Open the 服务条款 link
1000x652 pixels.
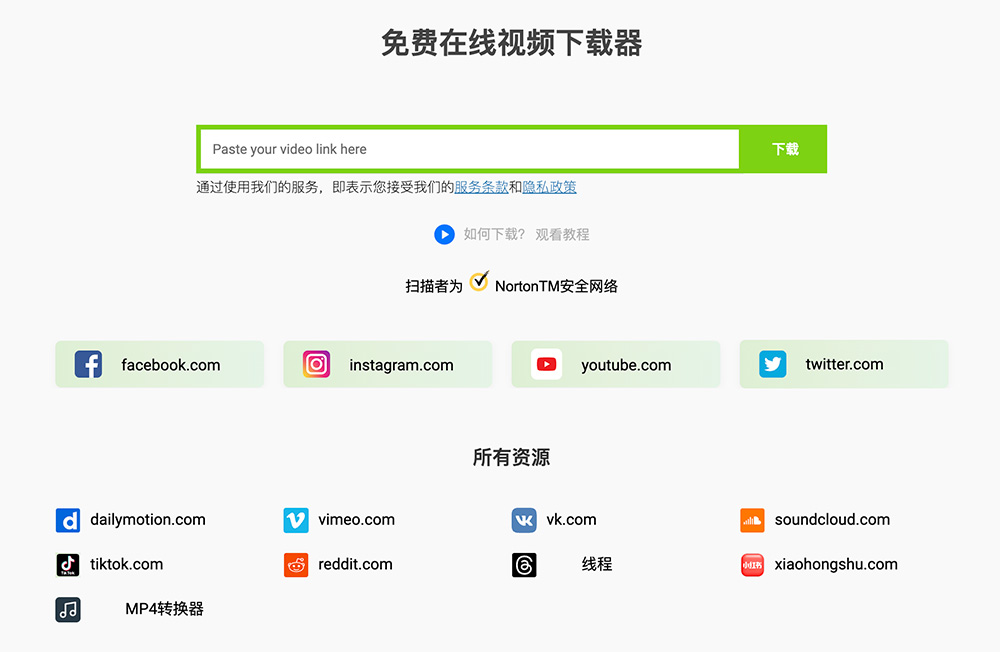point(482,187)
